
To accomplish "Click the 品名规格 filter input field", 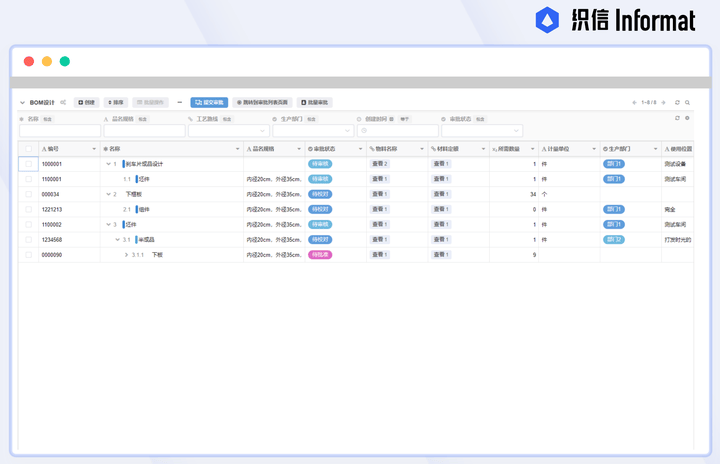I will pyautogui.click(x=145, y=131).
